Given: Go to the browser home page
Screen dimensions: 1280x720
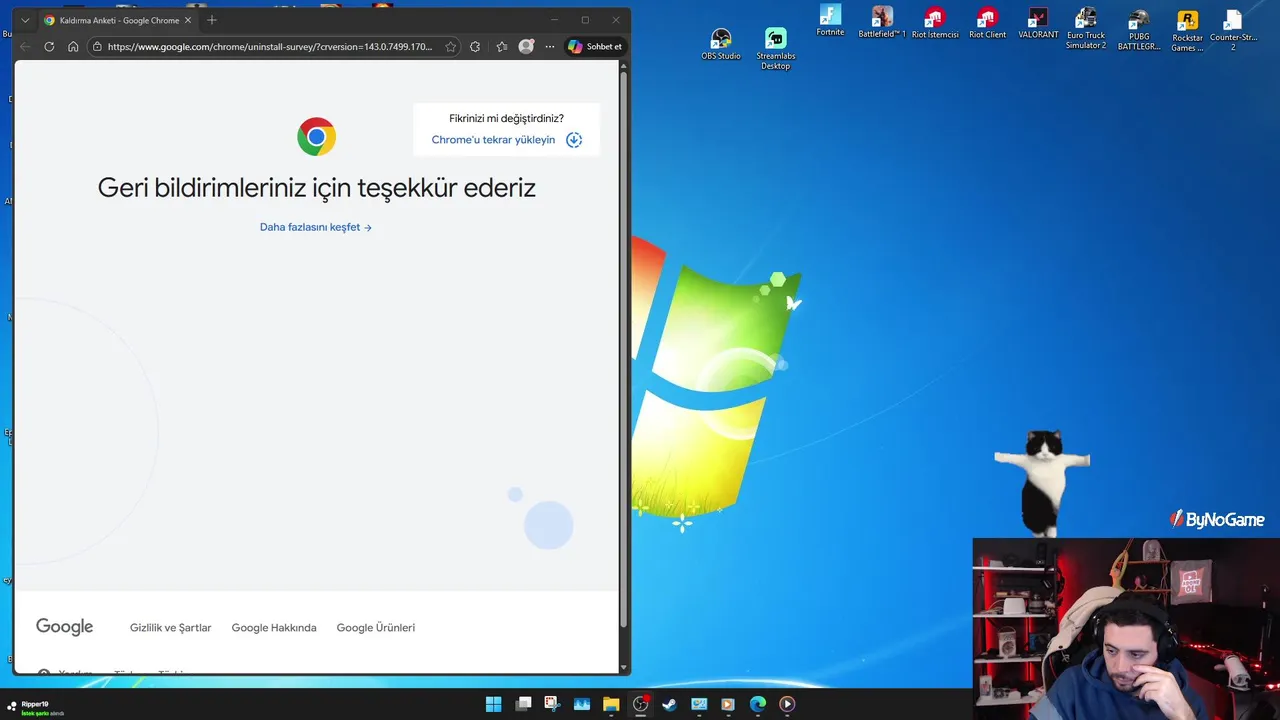Looking at the screenshot, I should [73, 46].
